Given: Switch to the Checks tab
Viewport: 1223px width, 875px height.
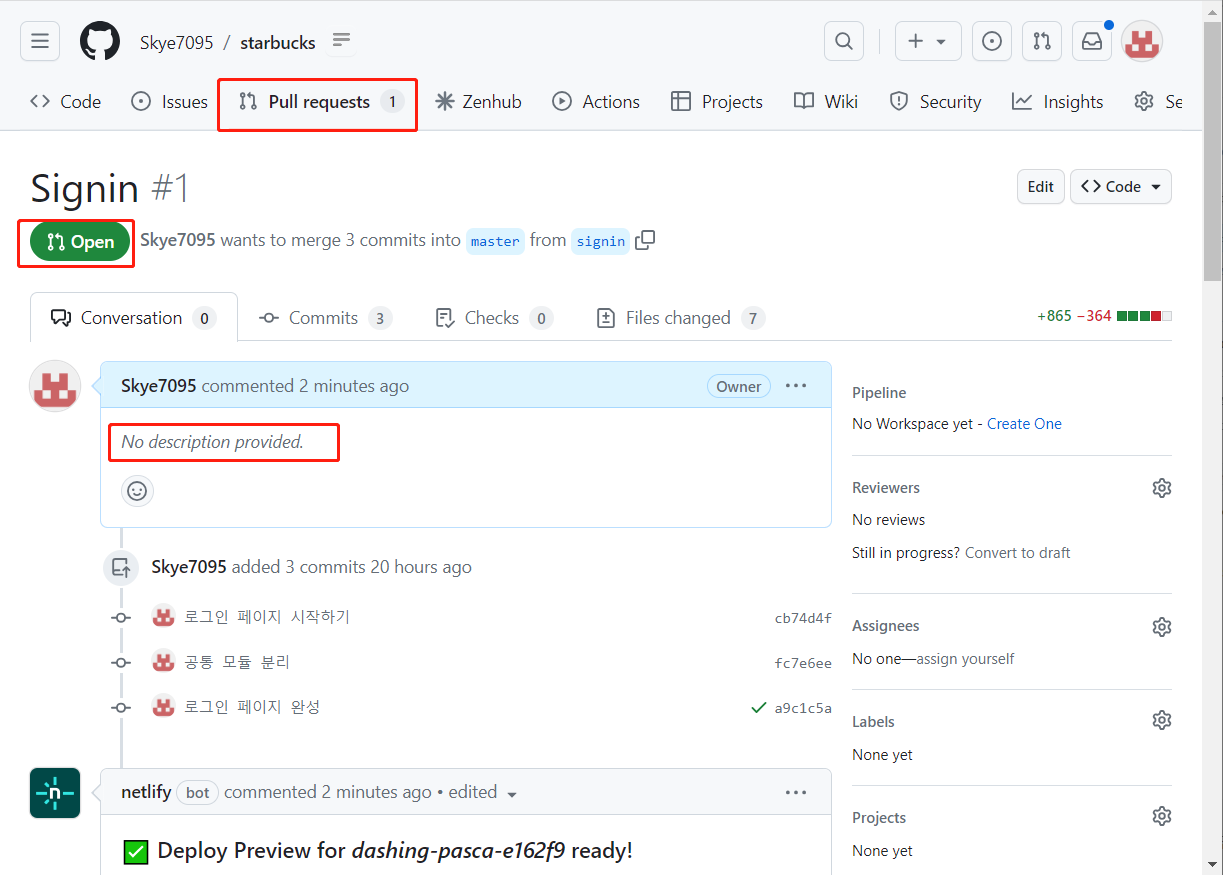Looking at the screenshot, I should pyautogui.click(x=494, y=318).
